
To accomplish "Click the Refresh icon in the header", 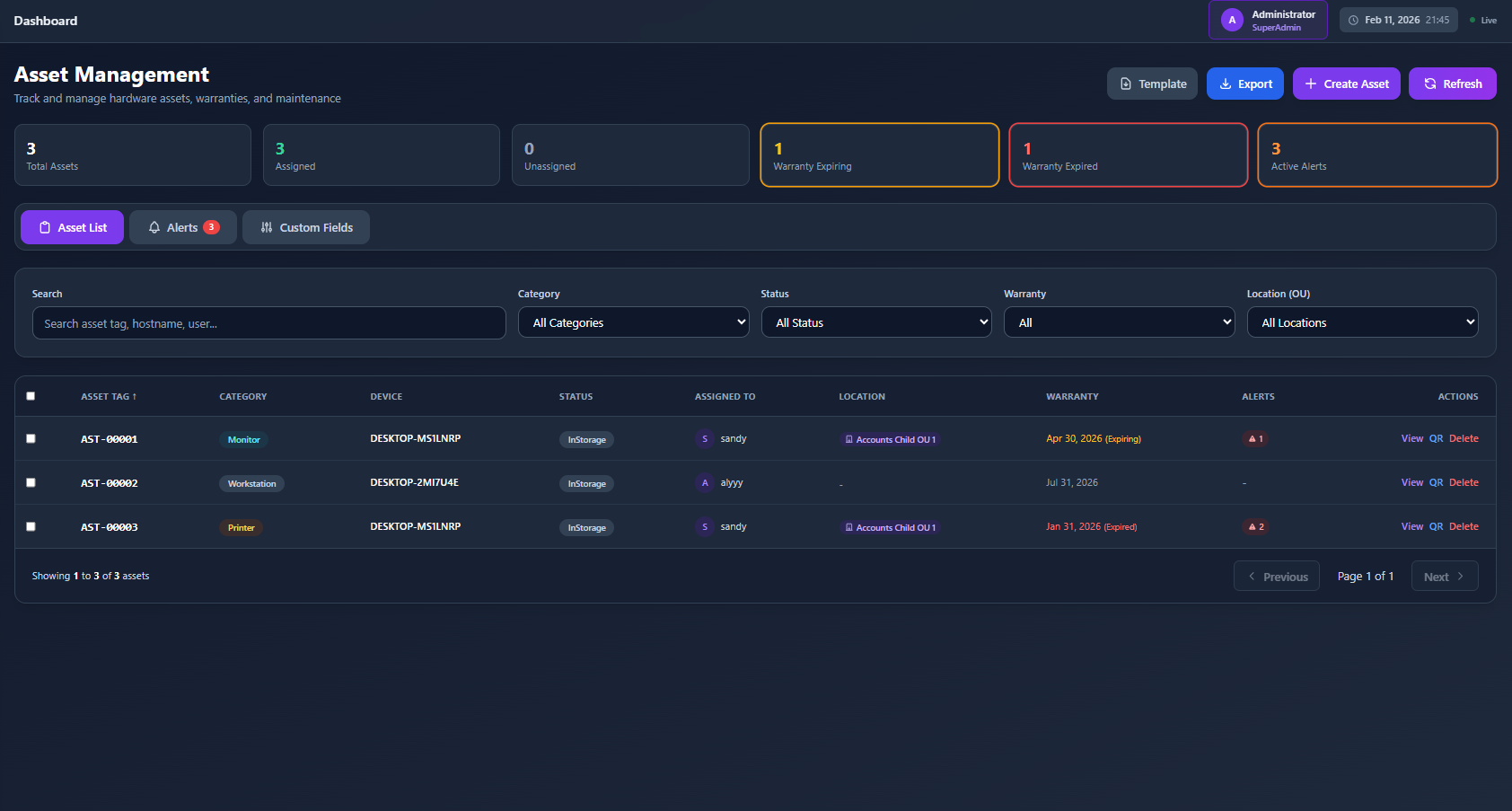I will [x=1429, y=84].
